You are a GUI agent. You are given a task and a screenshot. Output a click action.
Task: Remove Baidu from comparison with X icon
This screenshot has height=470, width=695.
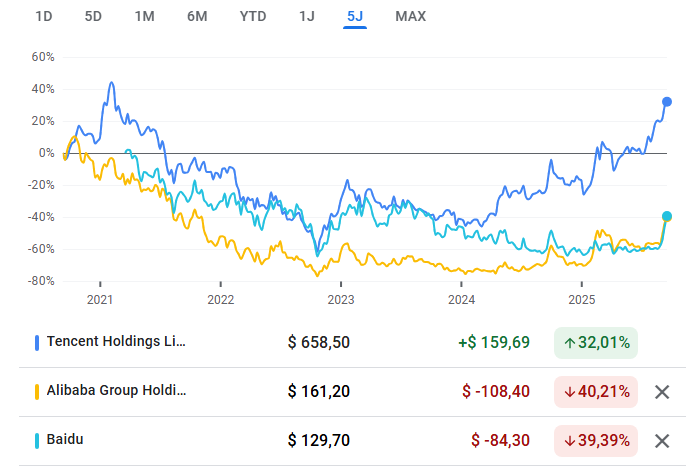pos(661,441)
